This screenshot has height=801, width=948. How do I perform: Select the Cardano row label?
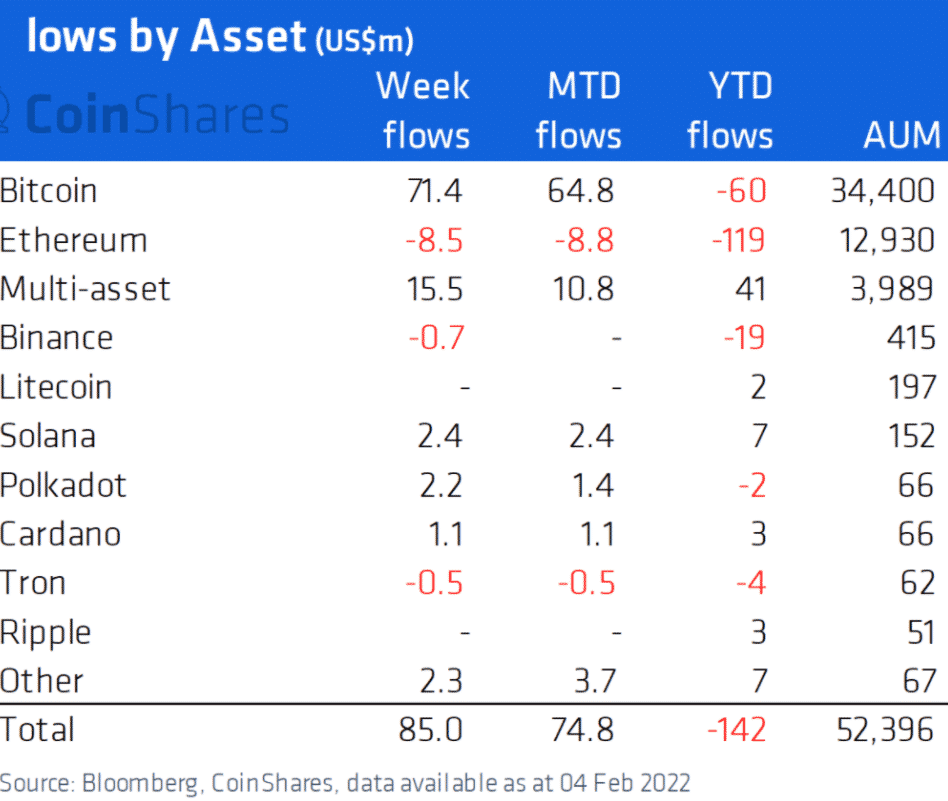(x=61, y=534)
